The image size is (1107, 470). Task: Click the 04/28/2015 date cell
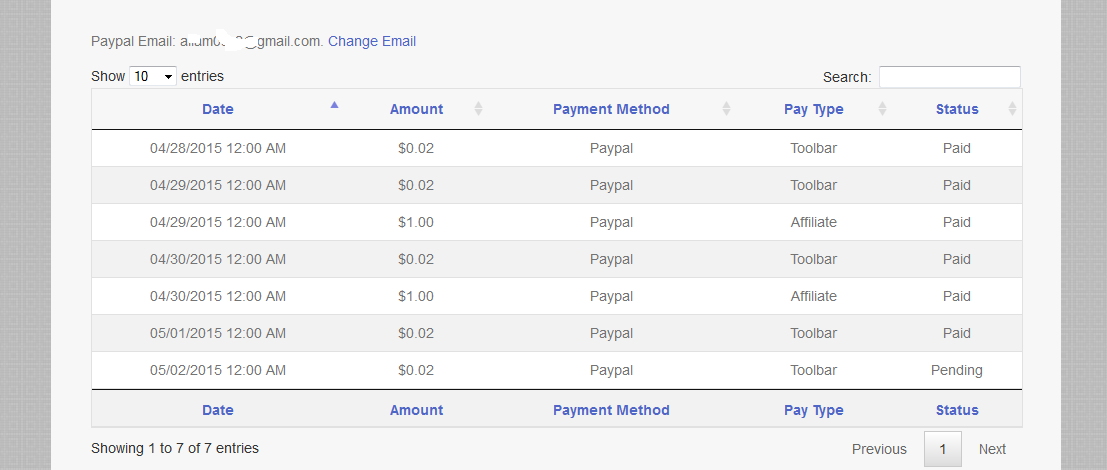pos(218,148)
